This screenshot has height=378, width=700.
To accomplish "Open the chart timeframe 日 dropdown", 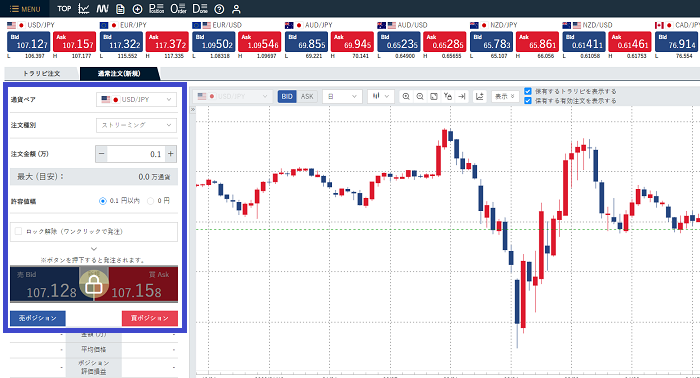I will (x=342, y=96).
